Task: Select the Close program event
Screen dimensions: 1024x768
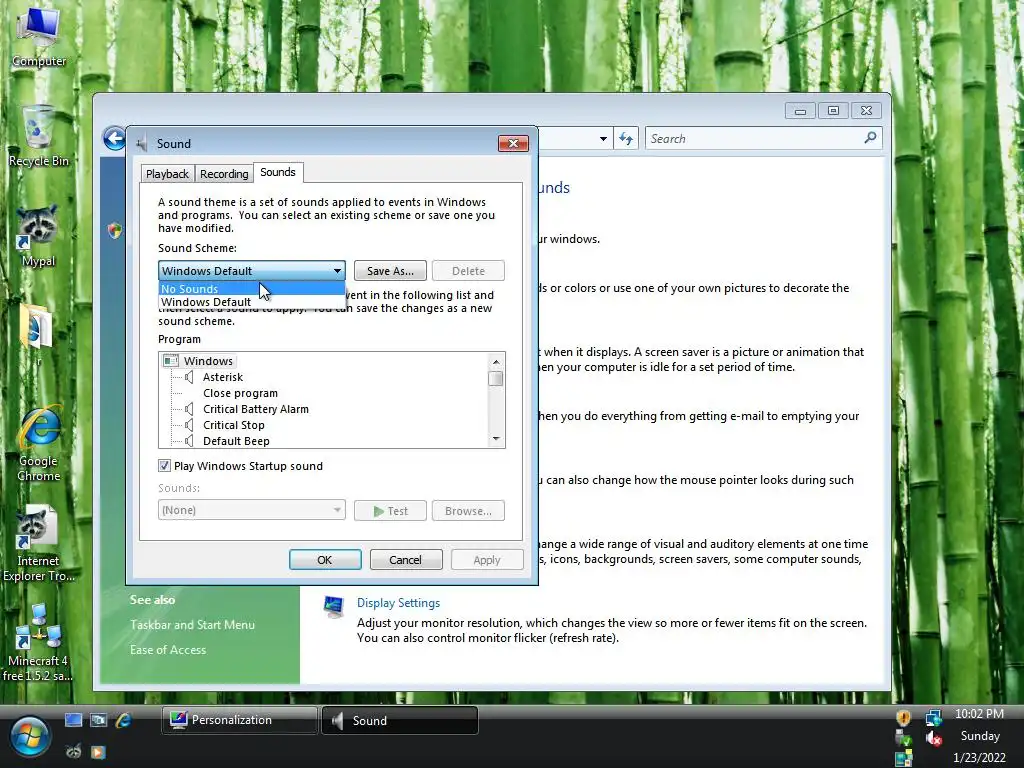Action: coord(240,393)
